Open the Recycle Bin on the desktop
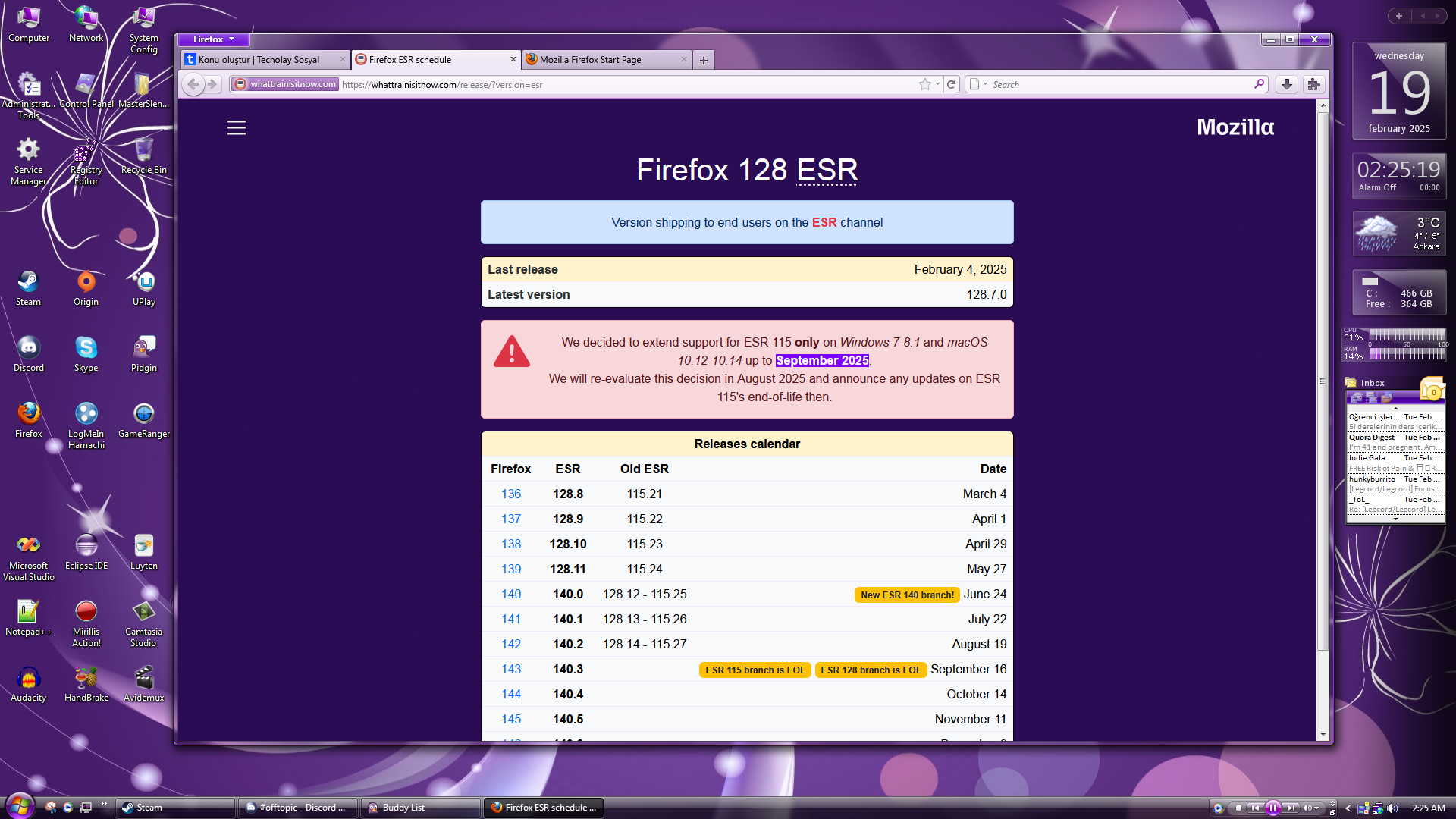The width and height of the screenshot is (1456, 819). (x=143, y=157)
